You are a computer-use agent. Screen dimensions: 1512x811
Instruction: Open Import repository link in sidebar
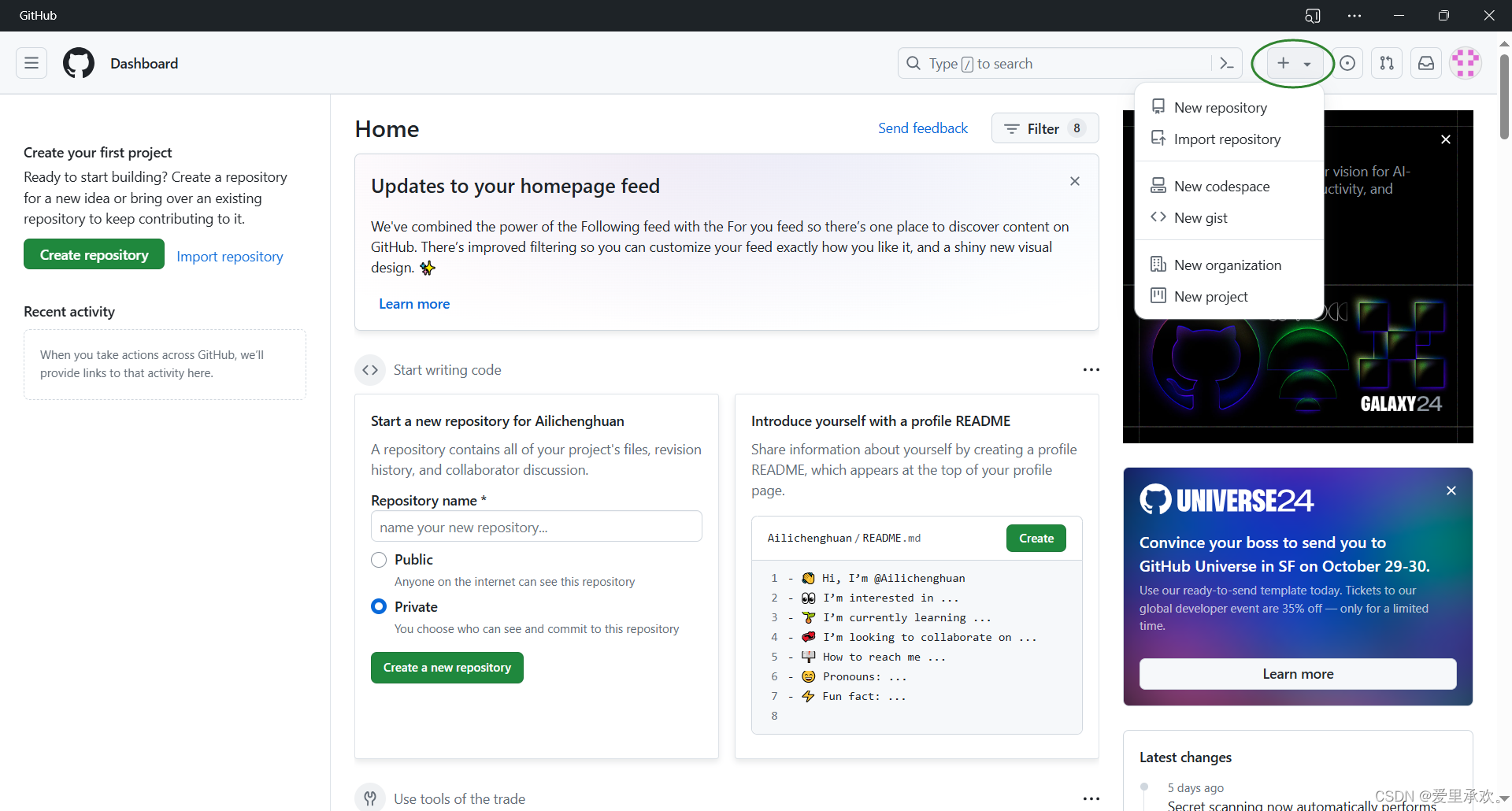230,257
